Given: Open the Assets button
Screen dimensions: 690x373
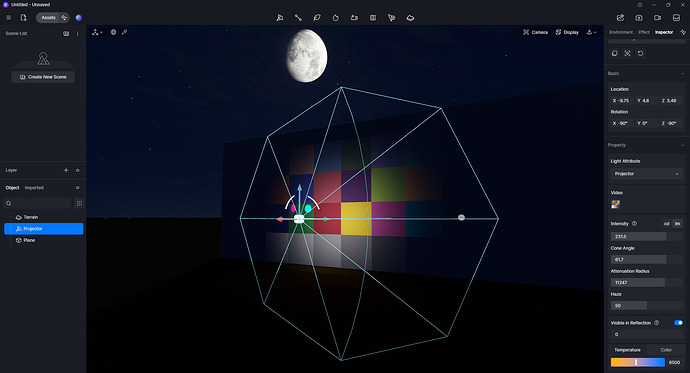Looking at the screenshot, I should pos(48,18).
